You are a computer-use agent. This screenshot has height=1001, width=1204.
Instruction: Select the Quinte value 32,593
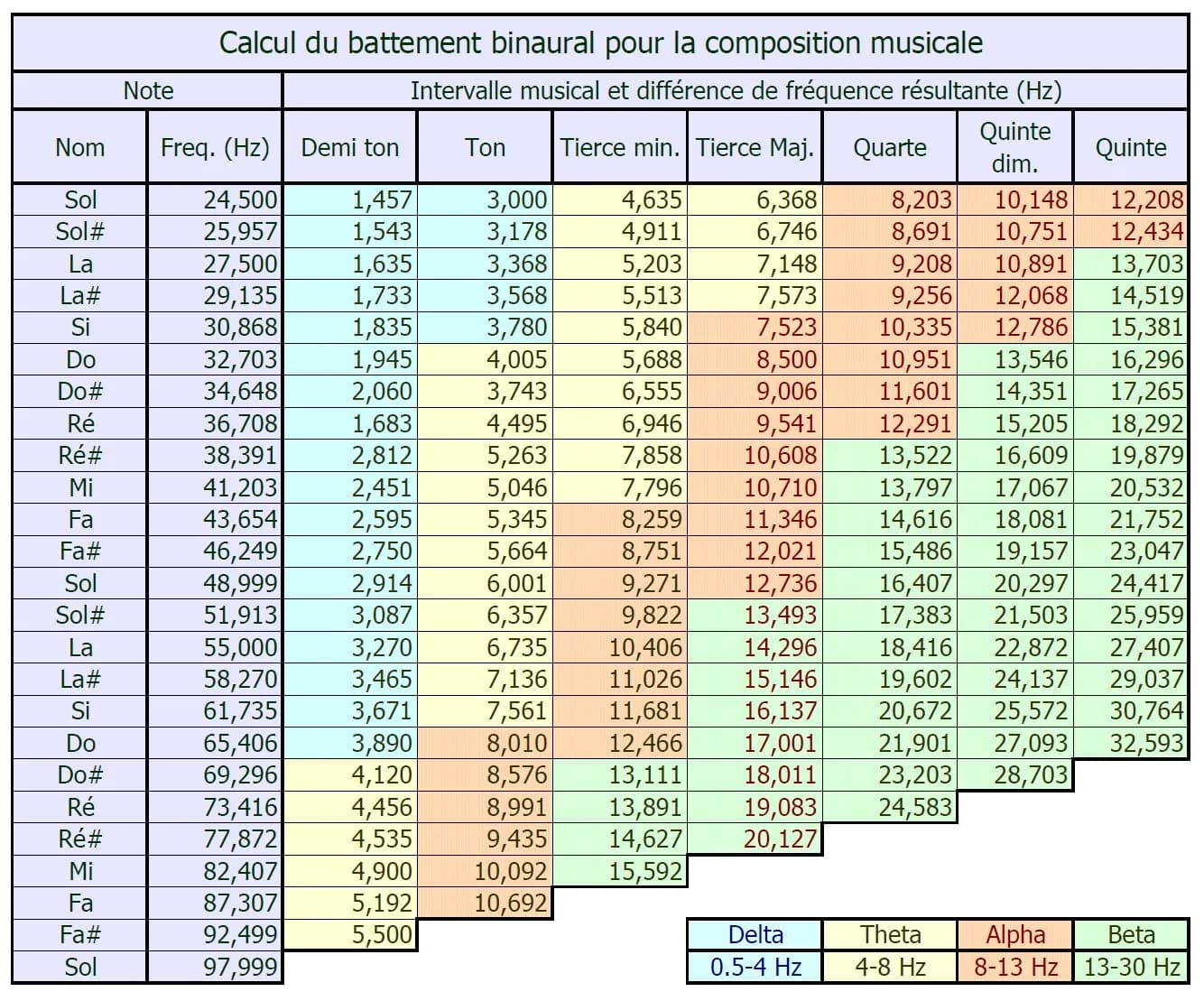1131,743
